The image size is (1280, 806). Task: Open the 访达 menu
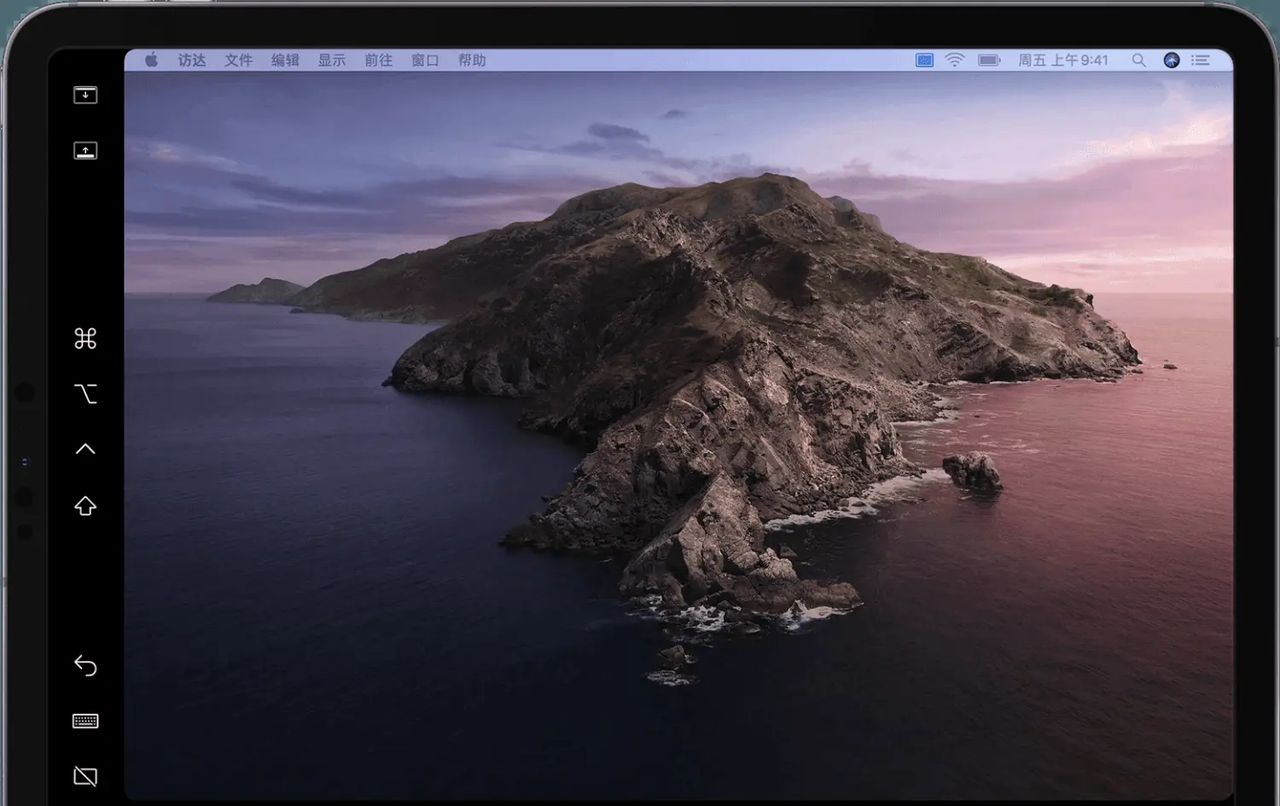click(192, 60)
